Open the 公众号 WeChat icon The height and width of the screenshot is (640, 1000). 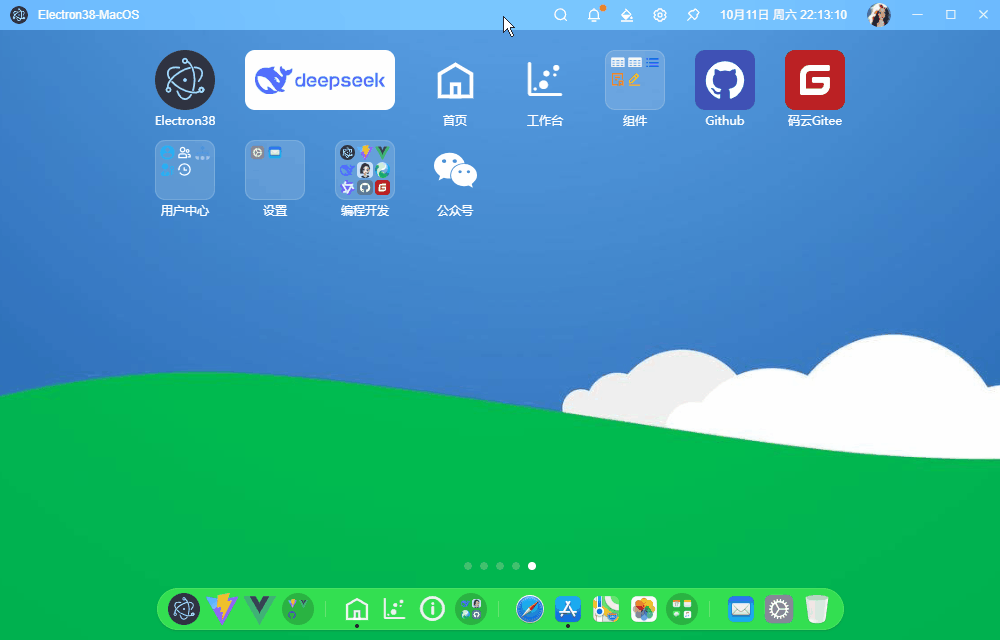click(455, 170)
